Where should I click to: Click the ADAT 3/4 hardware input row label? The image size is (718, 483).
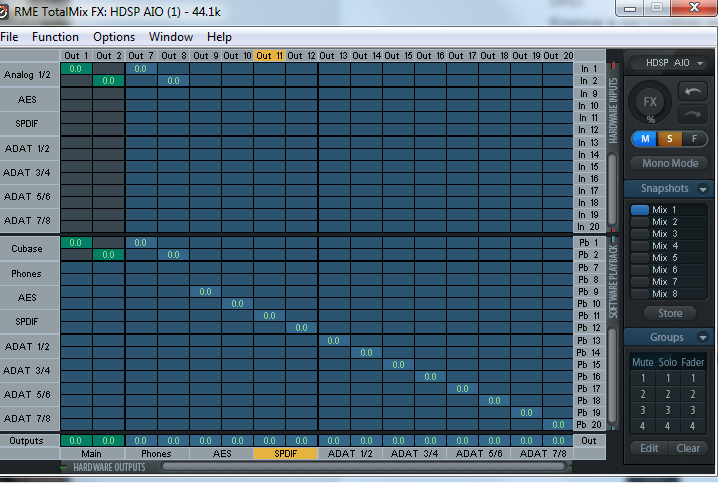[x=27, y=173]
